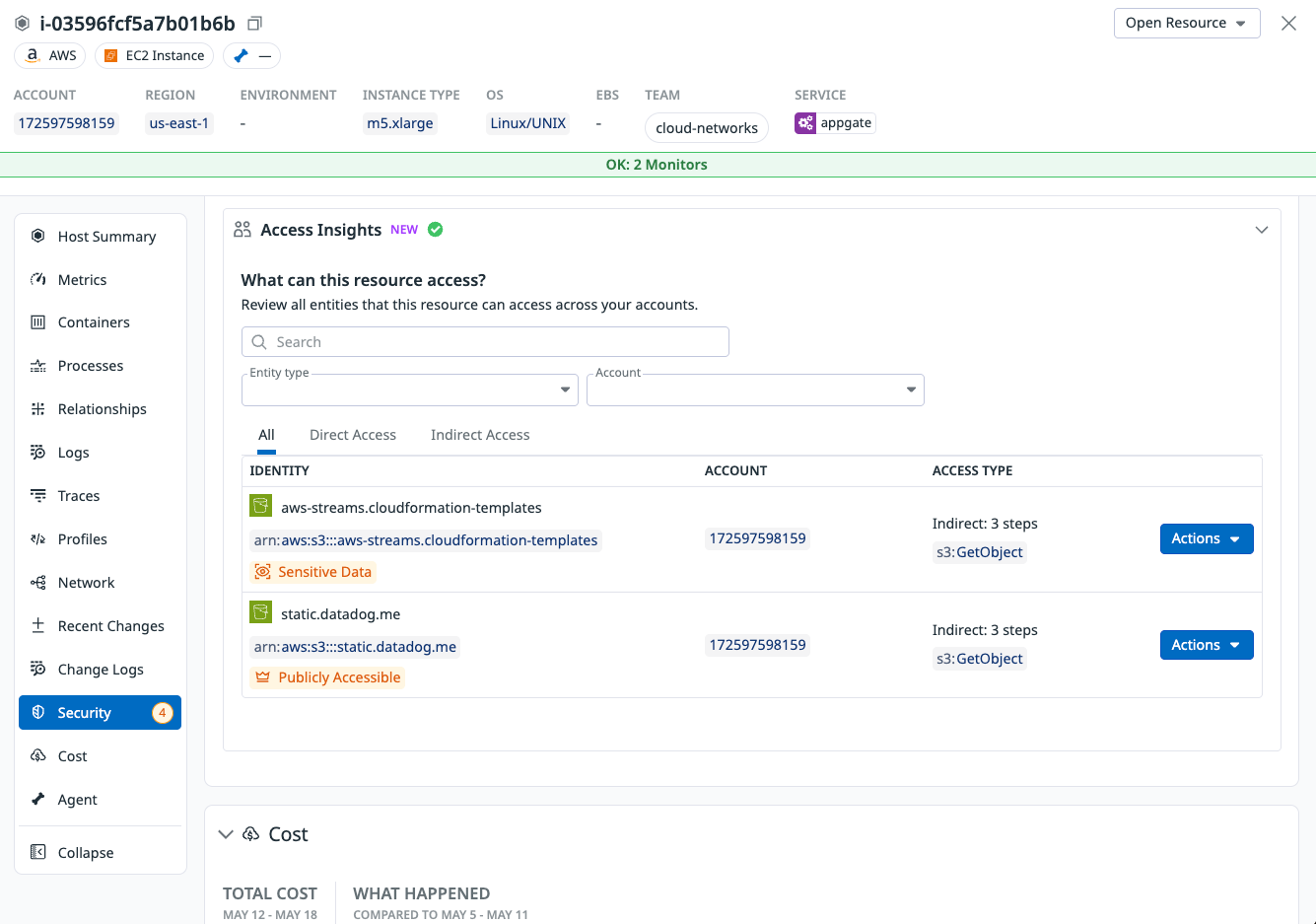Screen dimensions: 1316x924
Task: View the Containers section
Action: pos(93,321)
